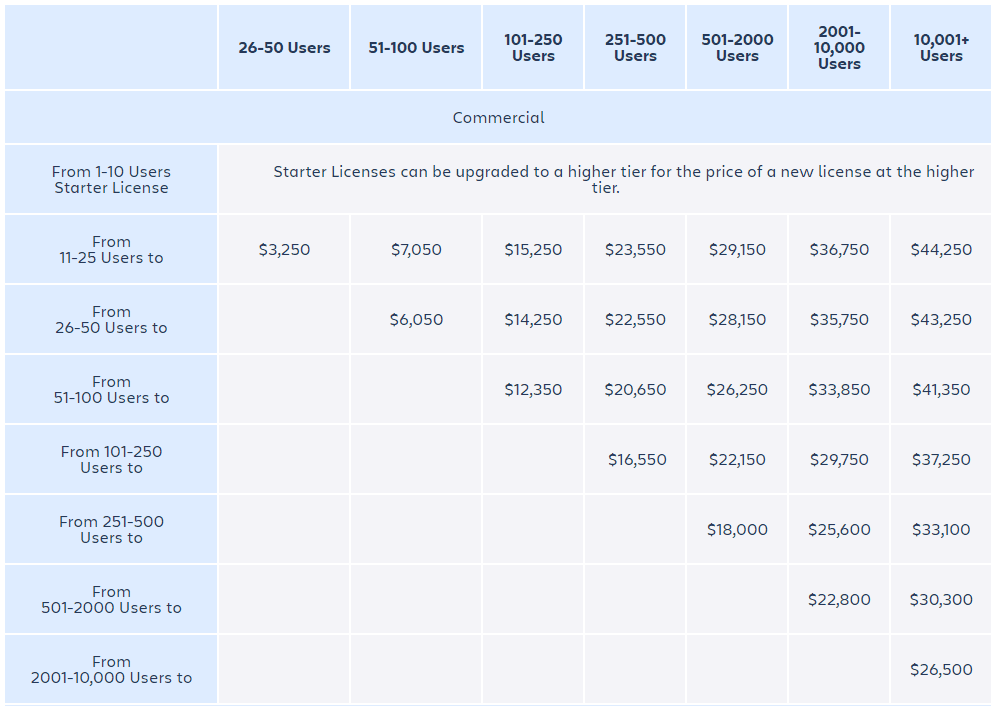Viewport: 998px width, 706px height.
Task: Click the 101-250 Users column header
Action: click(533, 48)
